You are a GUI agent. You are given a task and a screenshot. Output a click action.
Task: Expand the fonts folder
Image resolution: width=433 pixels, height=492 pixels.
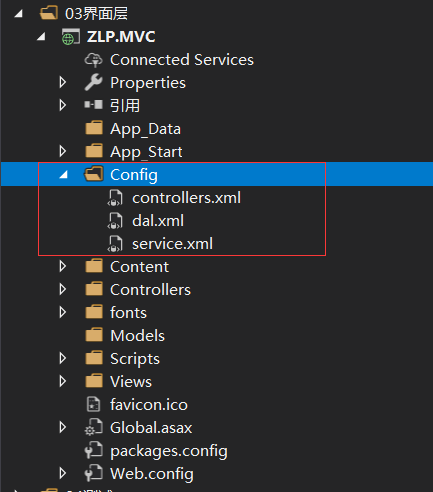[x=62, y=312]
